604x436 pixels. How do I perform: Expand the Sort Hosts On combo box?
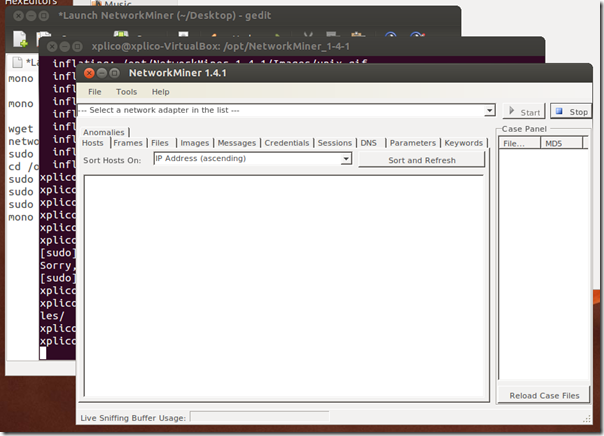point(253,159)
